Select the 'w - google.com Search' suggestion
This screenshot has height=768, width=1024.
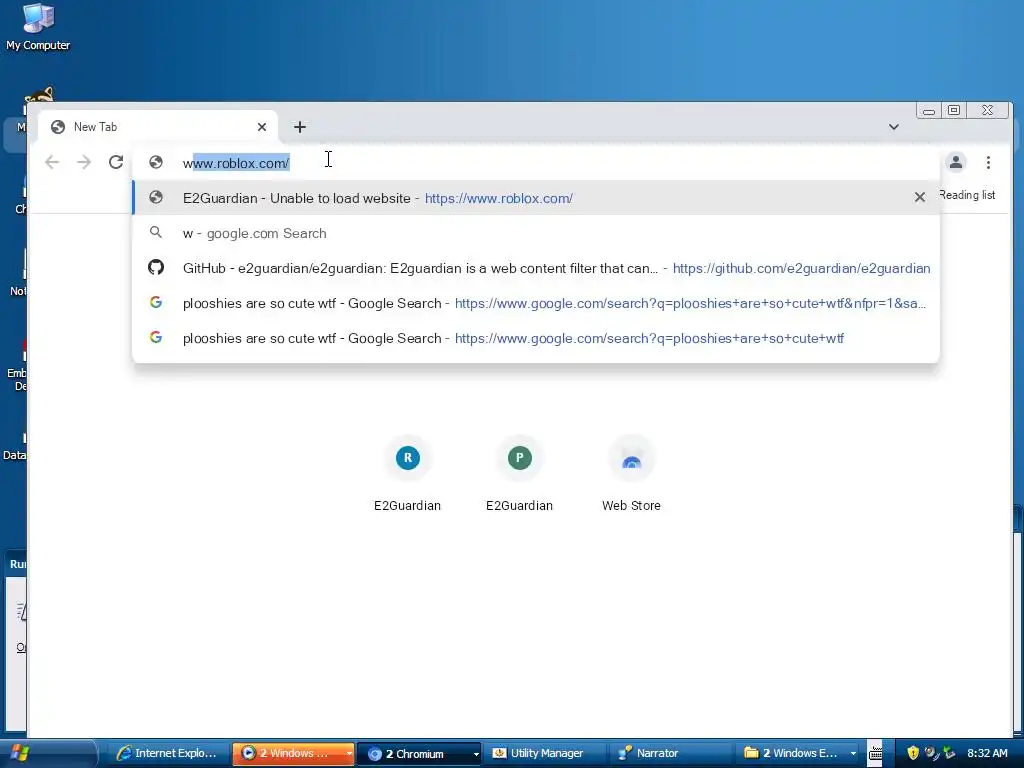[x=536, y=233]
